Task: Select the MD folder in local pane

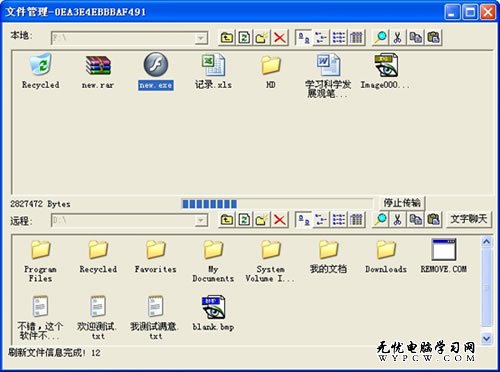Action: click(271, 72)
